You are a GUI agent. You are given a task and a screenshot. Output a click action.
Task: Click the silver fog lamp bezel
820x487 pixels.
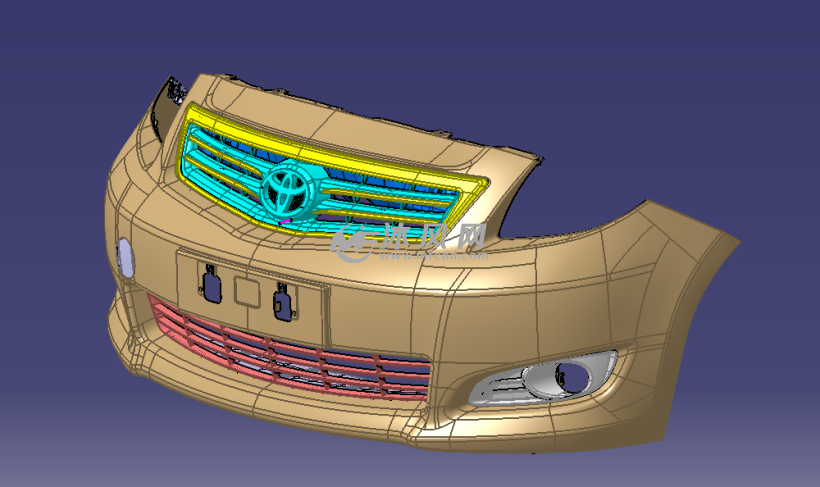542,378
